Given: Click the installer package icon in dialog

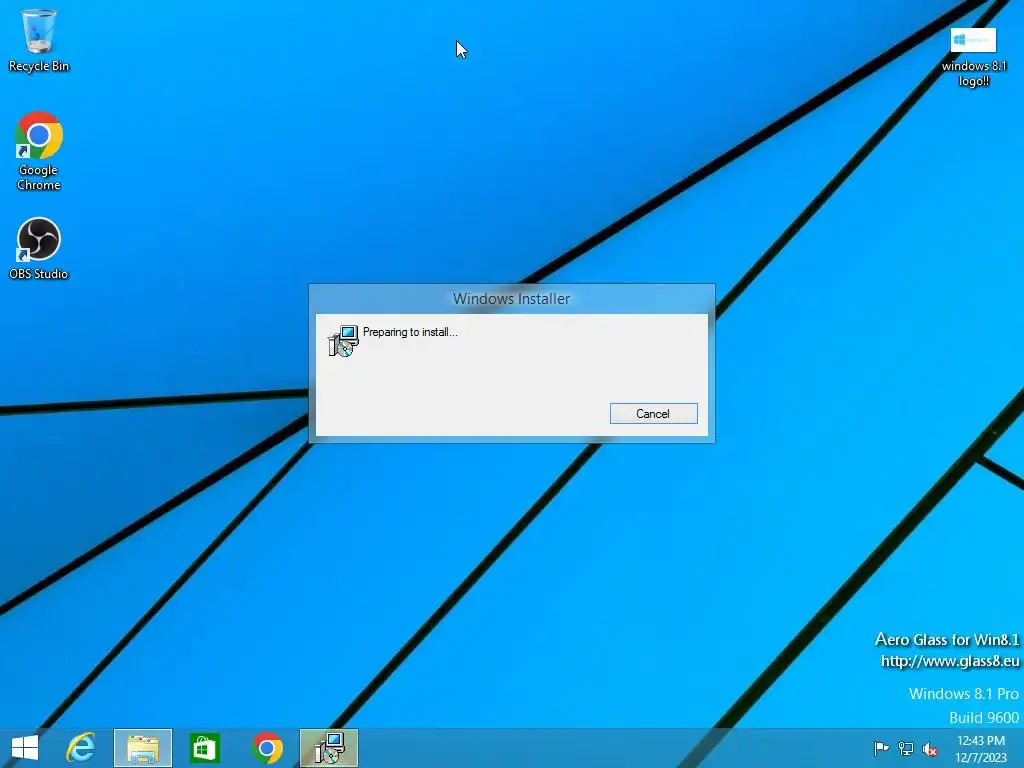Looking at the screenshot, I should tap(343, 340).
